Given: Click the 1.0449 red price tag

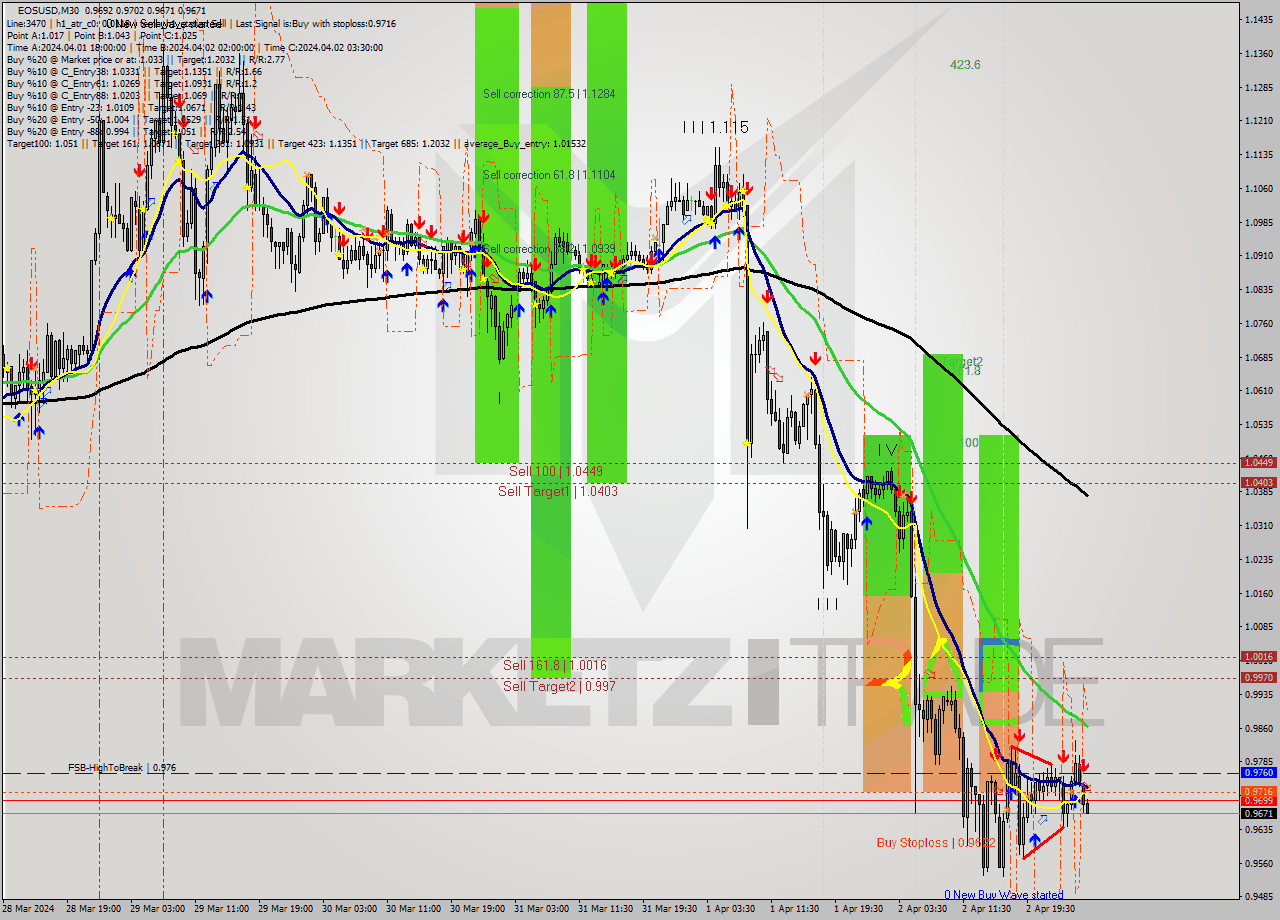Looking at the screenshot, I should pyautogui.click(x=1257, y=462).
